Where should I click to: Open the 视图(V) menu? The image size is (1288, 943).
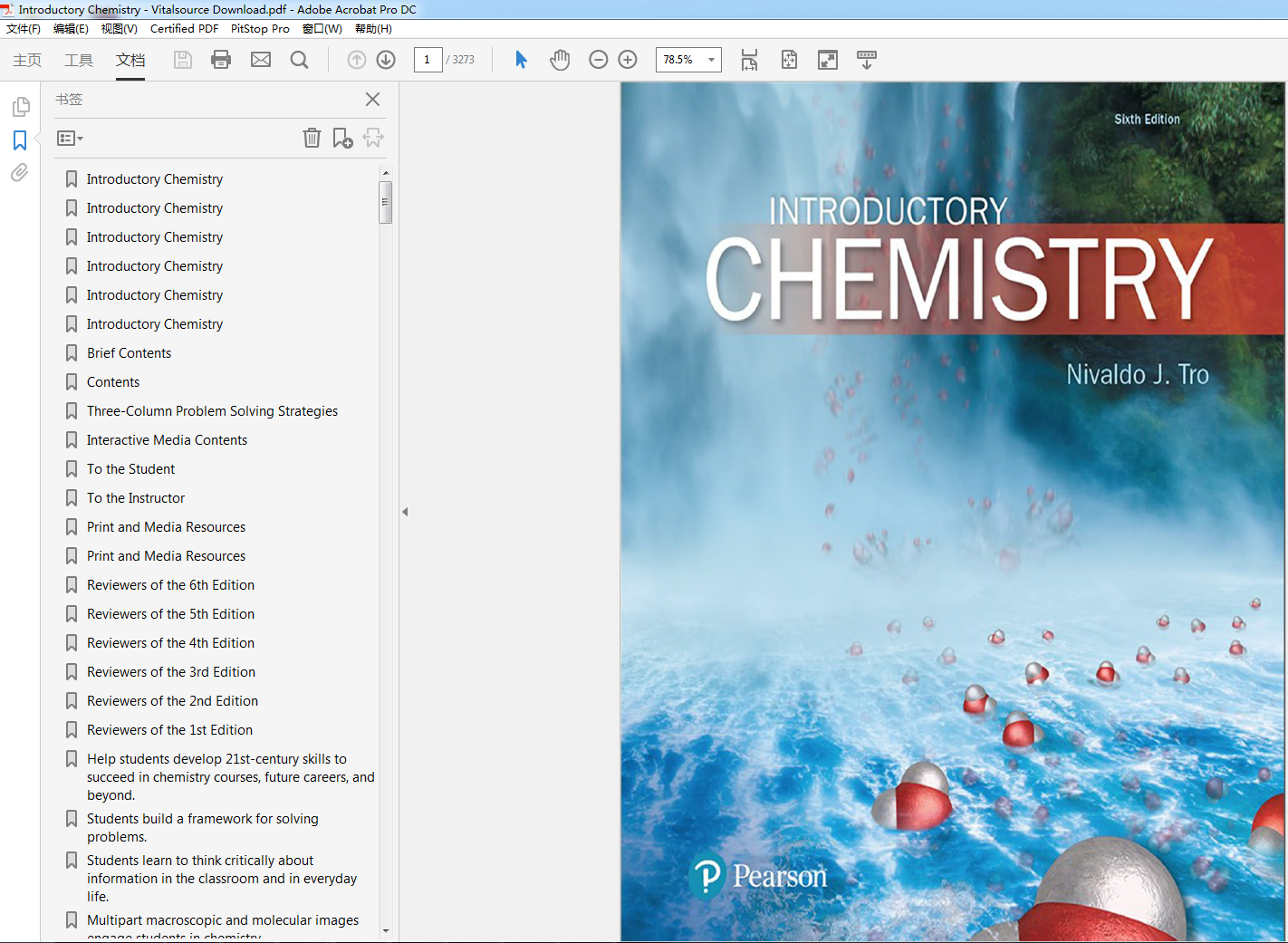120,29
